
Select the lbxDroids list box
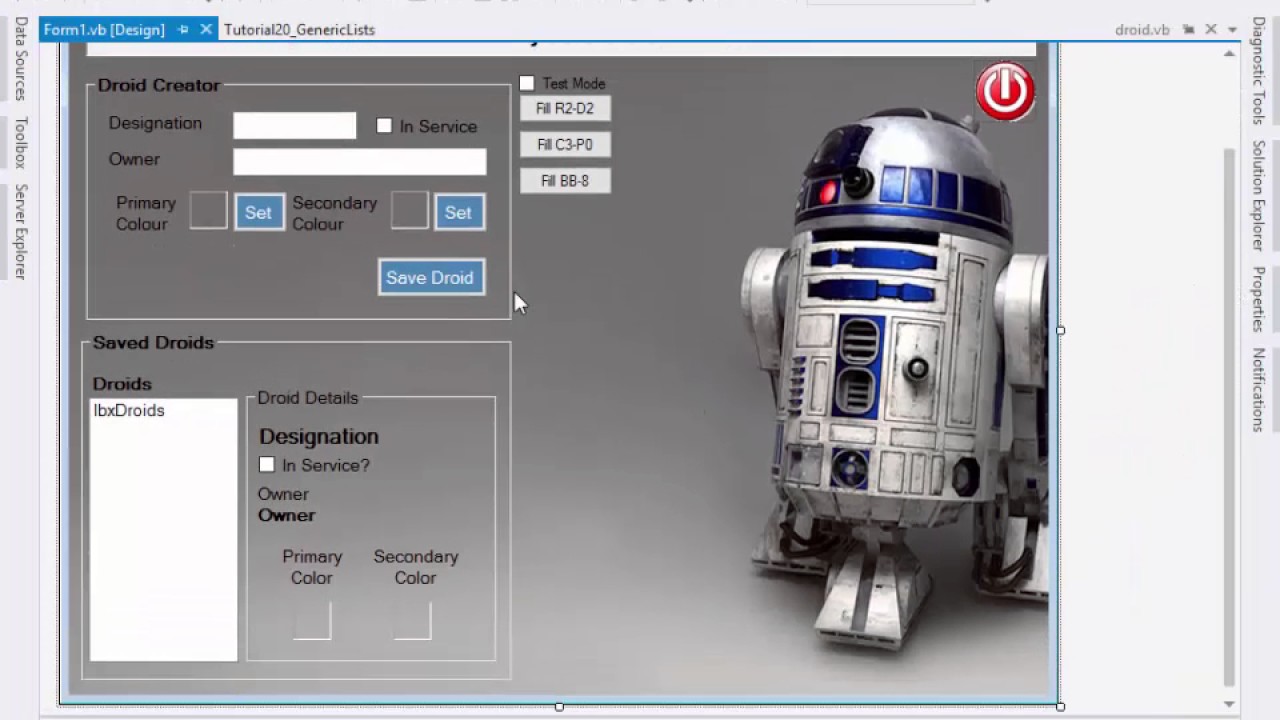[x=164, y=530]
